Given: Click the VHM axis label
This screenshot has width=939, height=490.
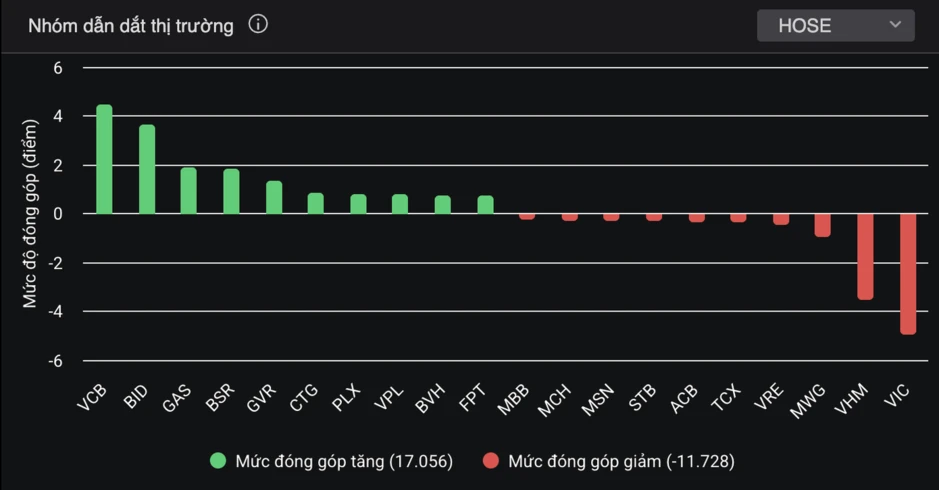Looking at the screenshot, I should (x=851, y=400).
